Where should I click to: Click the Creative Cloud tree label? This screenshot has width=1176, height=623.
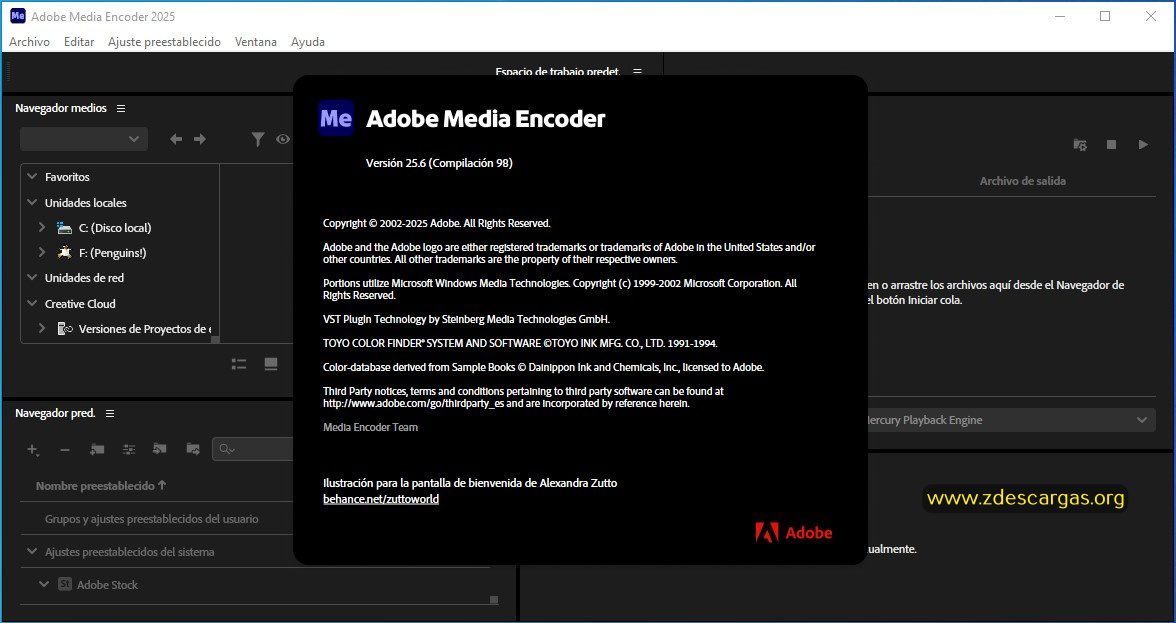[x=80, y=304]
